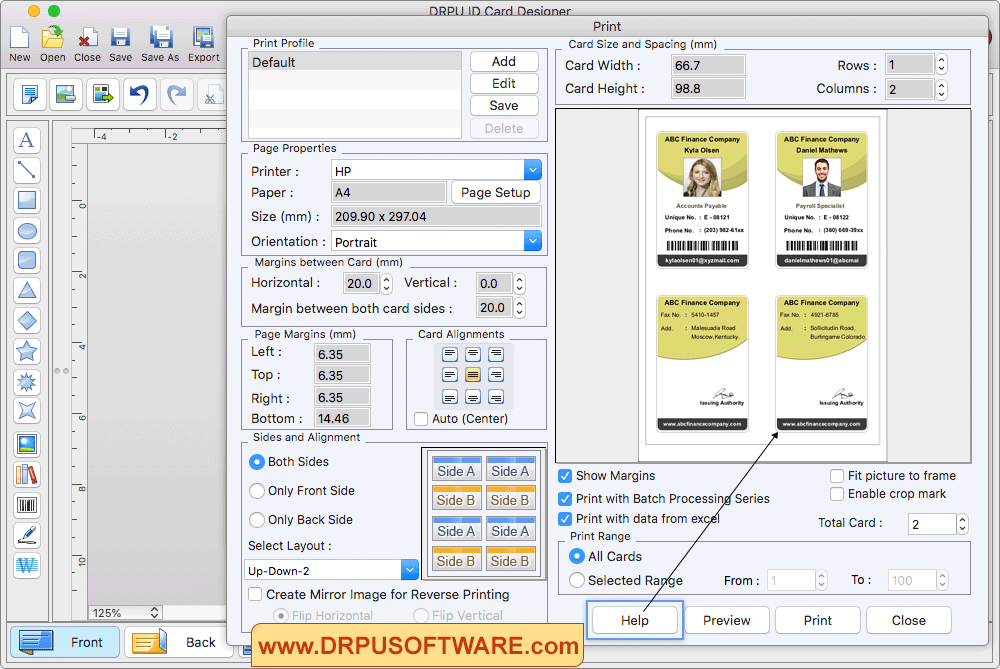Select the Signature tool
Screen dimensions: 1000x669
pos(27,535)
